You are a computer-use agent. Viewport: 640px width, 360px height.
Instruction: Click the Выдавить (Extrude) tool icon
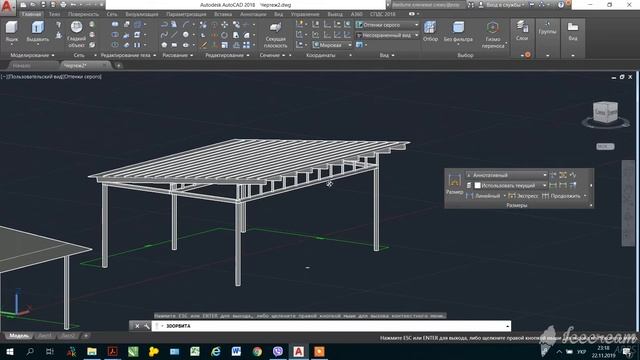tap(38, 27)
